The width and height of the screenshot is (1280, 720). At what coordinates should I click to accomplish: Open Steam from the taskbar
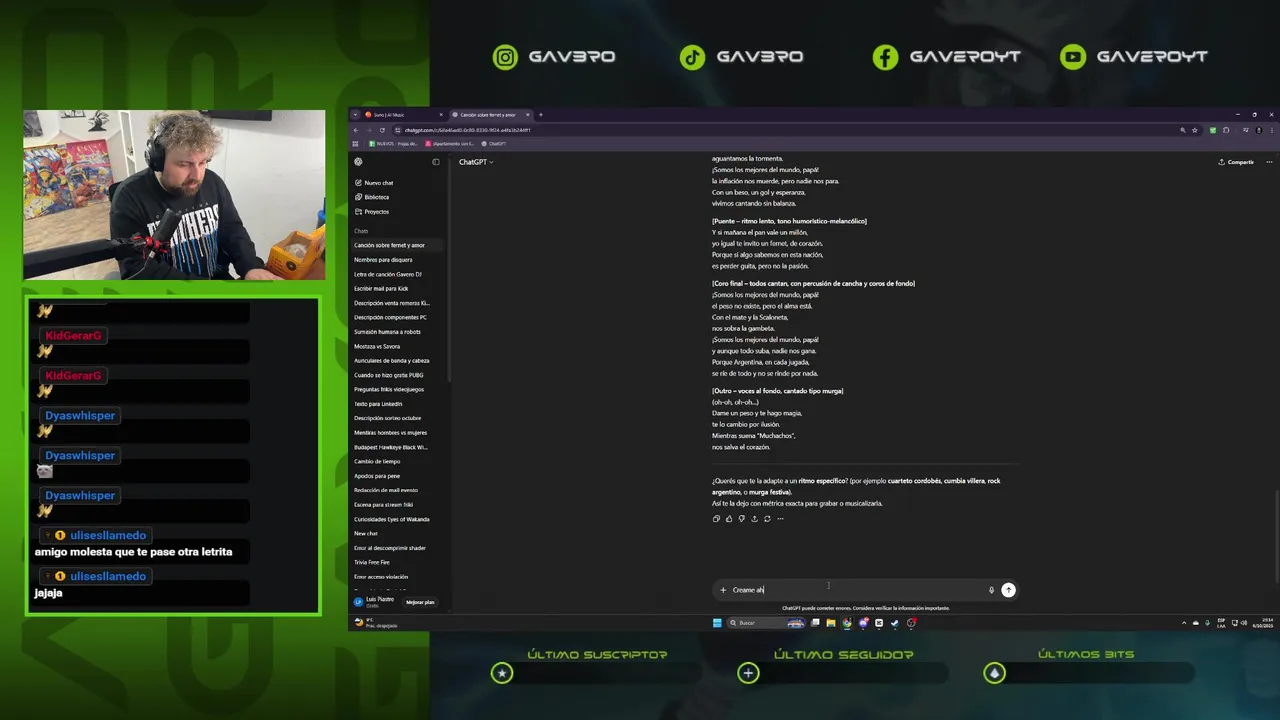tap(895, 623)
